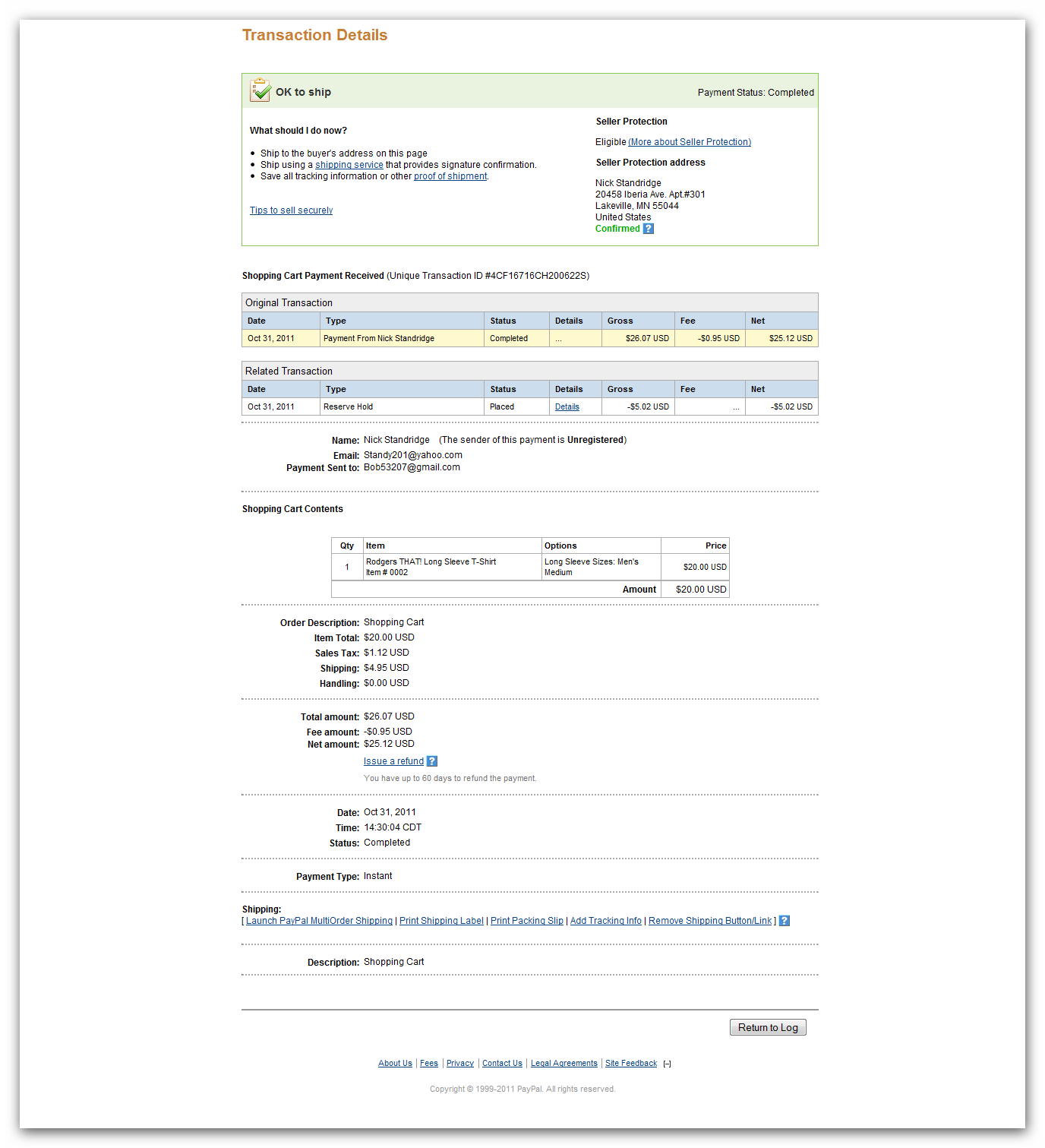Click the Return to Log button
This screenshot has width=1045, height=1148.
[768, 1027]
